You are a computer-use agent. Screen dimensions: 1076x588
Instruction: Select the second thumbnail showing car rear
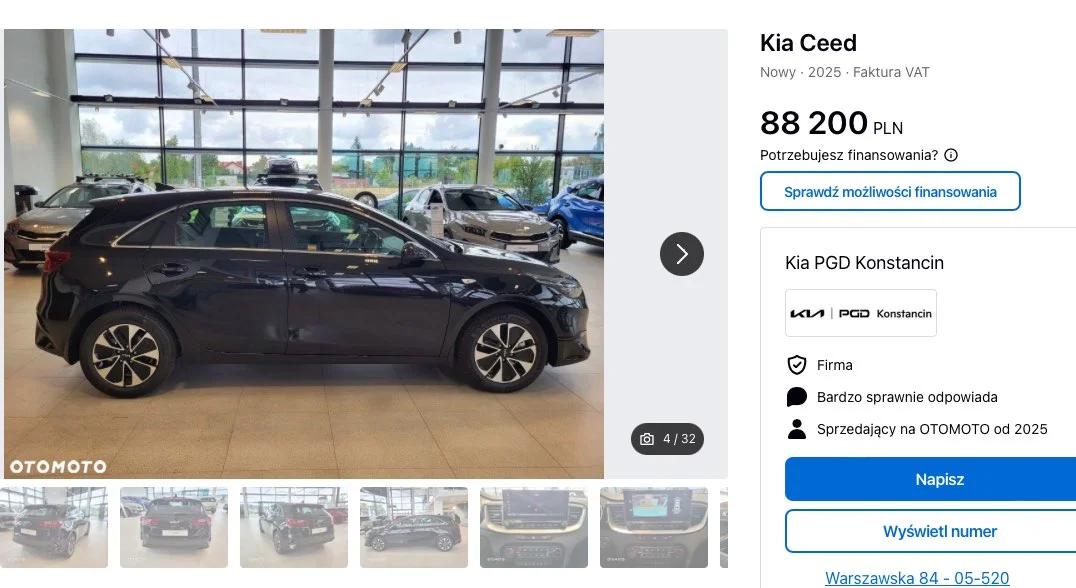click(174, 528)
